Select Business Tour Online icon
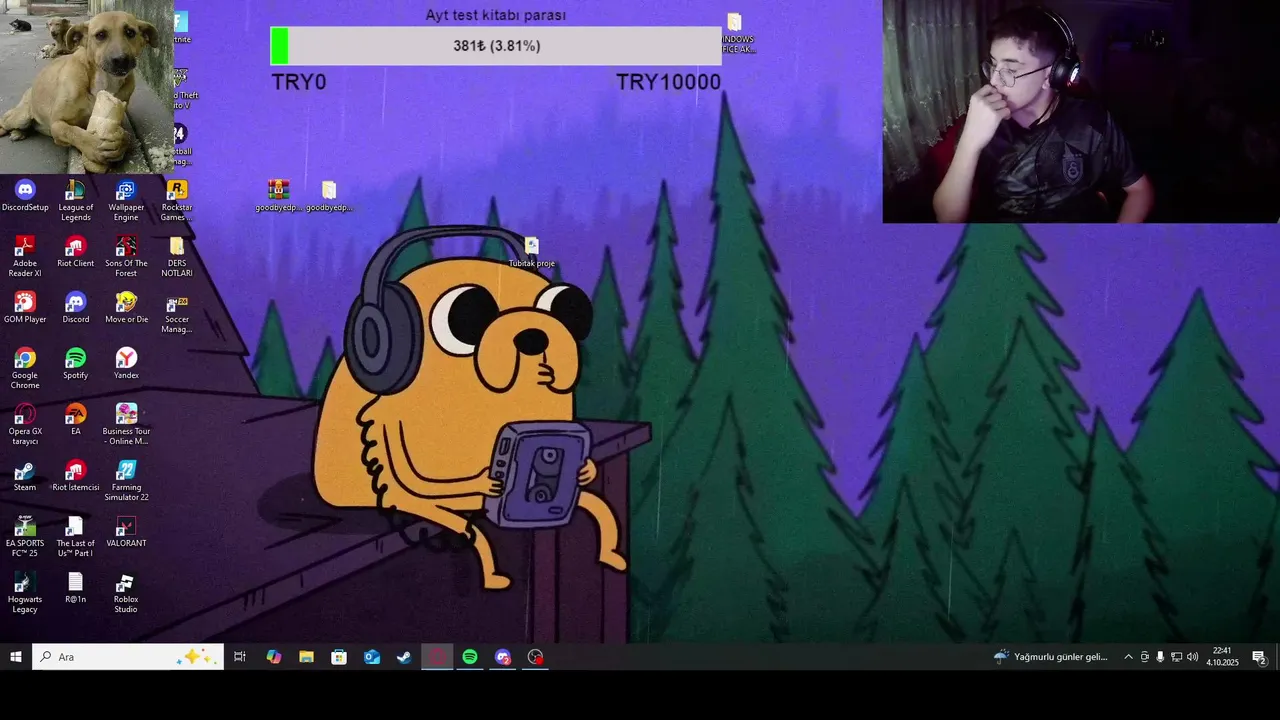This screenshot has width=1280, height=720. [x=126, y=424]
